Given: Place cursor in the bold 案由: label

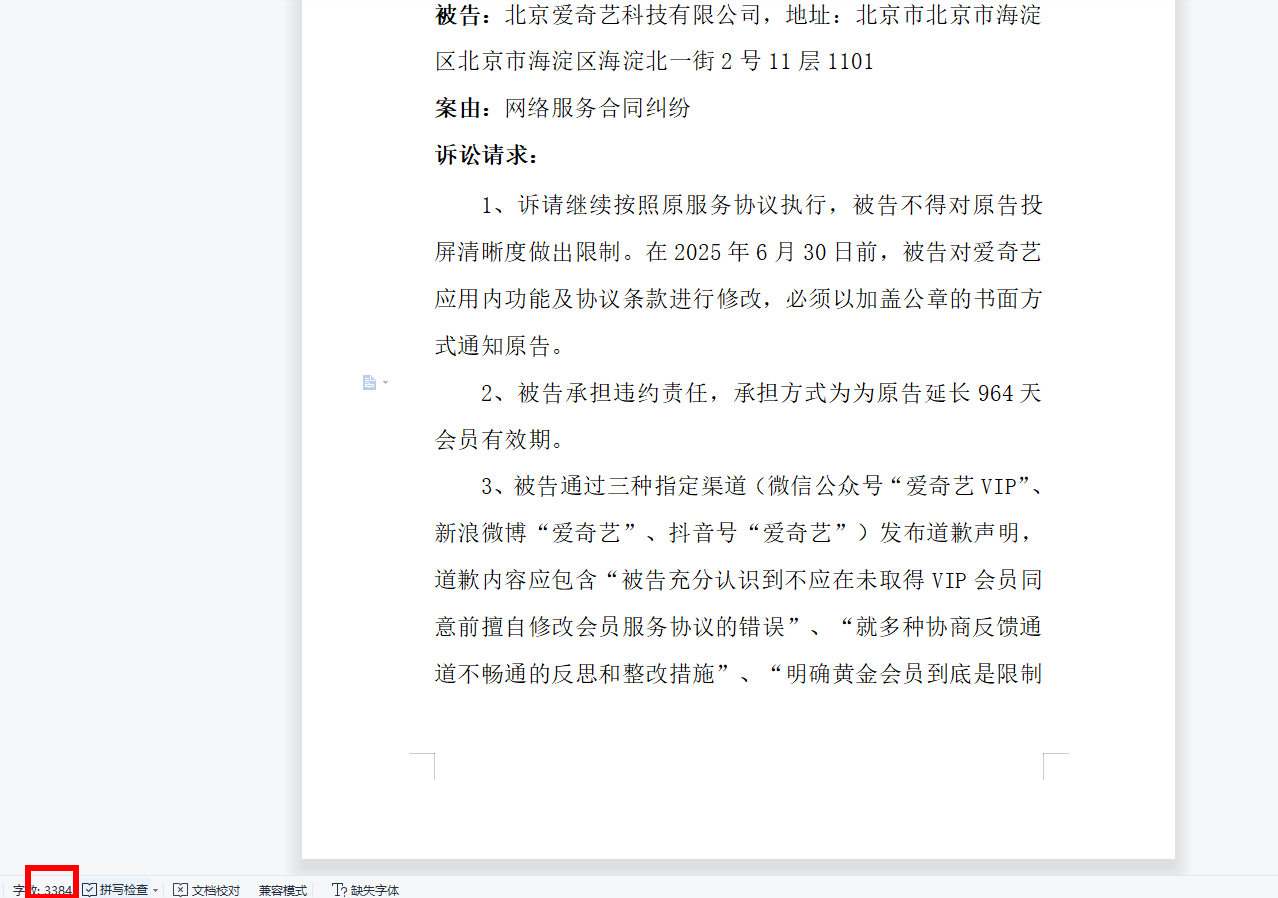Looking at the screenshot, I should (x=464, y=108).
